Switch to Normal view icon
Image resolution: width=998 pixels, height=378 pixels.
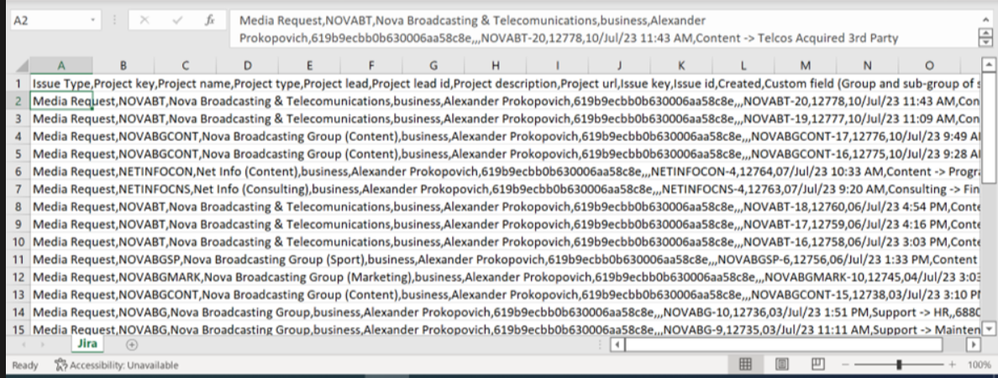click(745, 364)
